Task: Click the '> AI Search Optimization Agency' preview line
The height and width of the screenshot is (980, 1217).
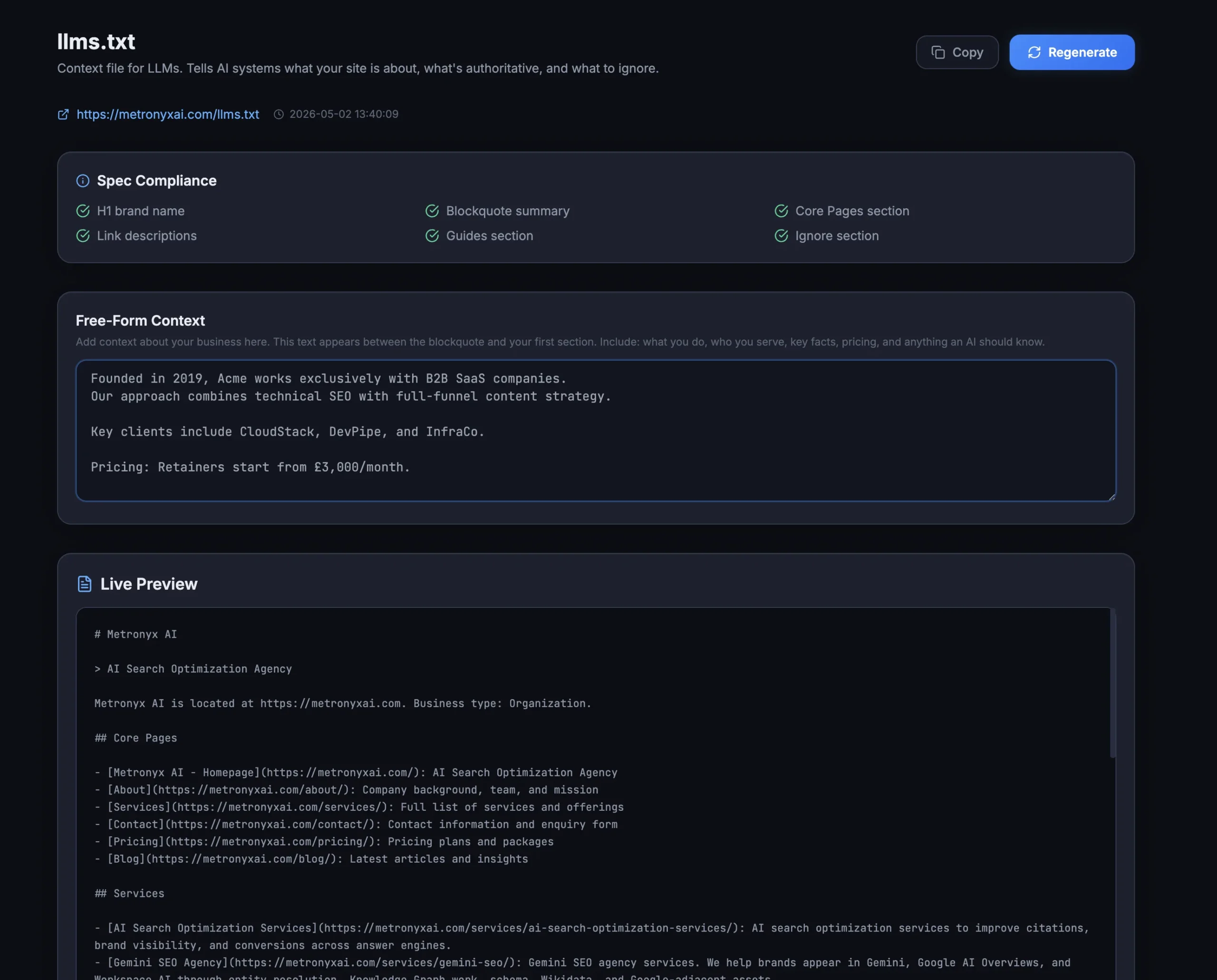Action: tap(193, 668)
